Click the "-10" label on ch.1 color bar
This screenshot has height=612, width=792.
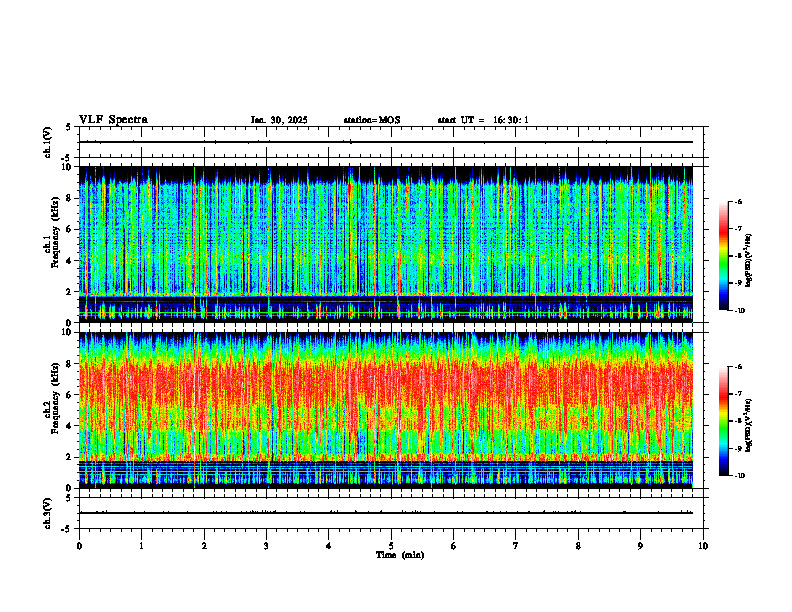739,311
